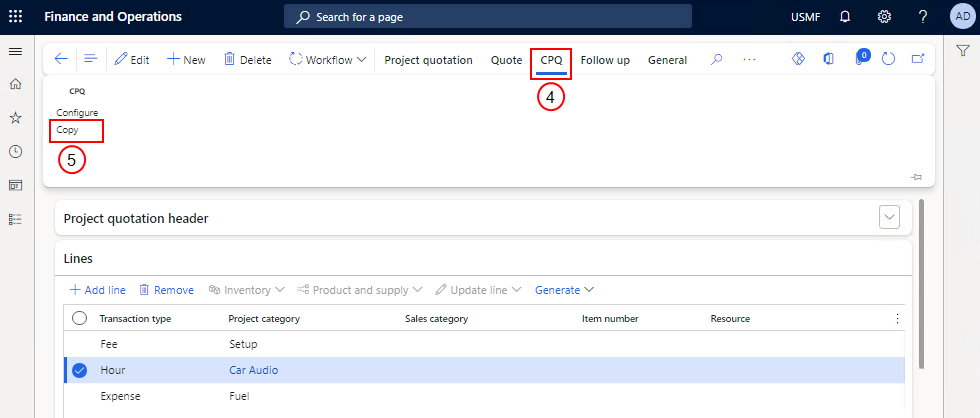Open the Generate dropdown
This screenshot has height=418, width=980.
click(x=564, y=290)
